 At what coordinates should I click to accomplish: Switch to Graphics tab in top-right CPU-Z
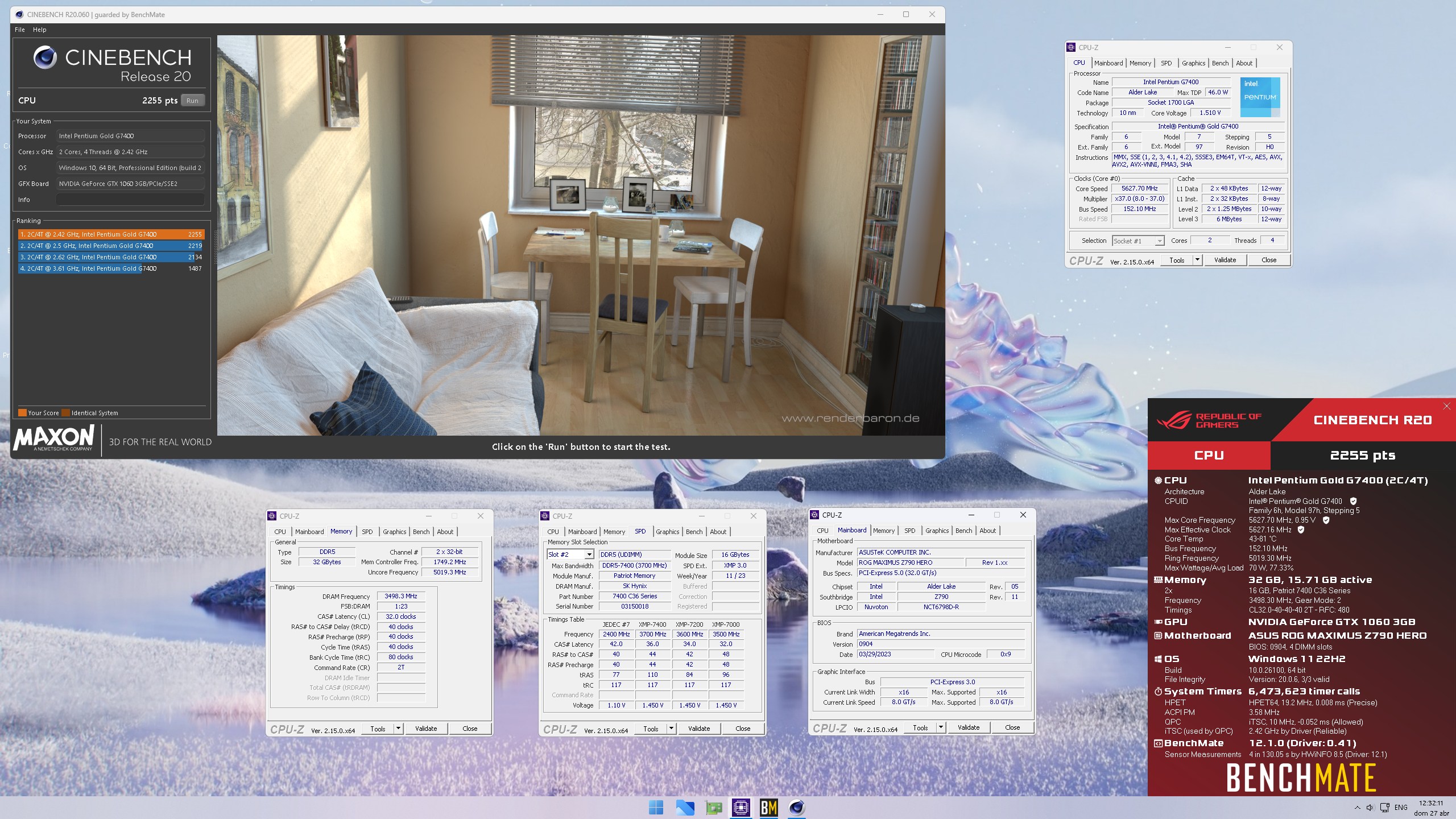coord(1193,63)
